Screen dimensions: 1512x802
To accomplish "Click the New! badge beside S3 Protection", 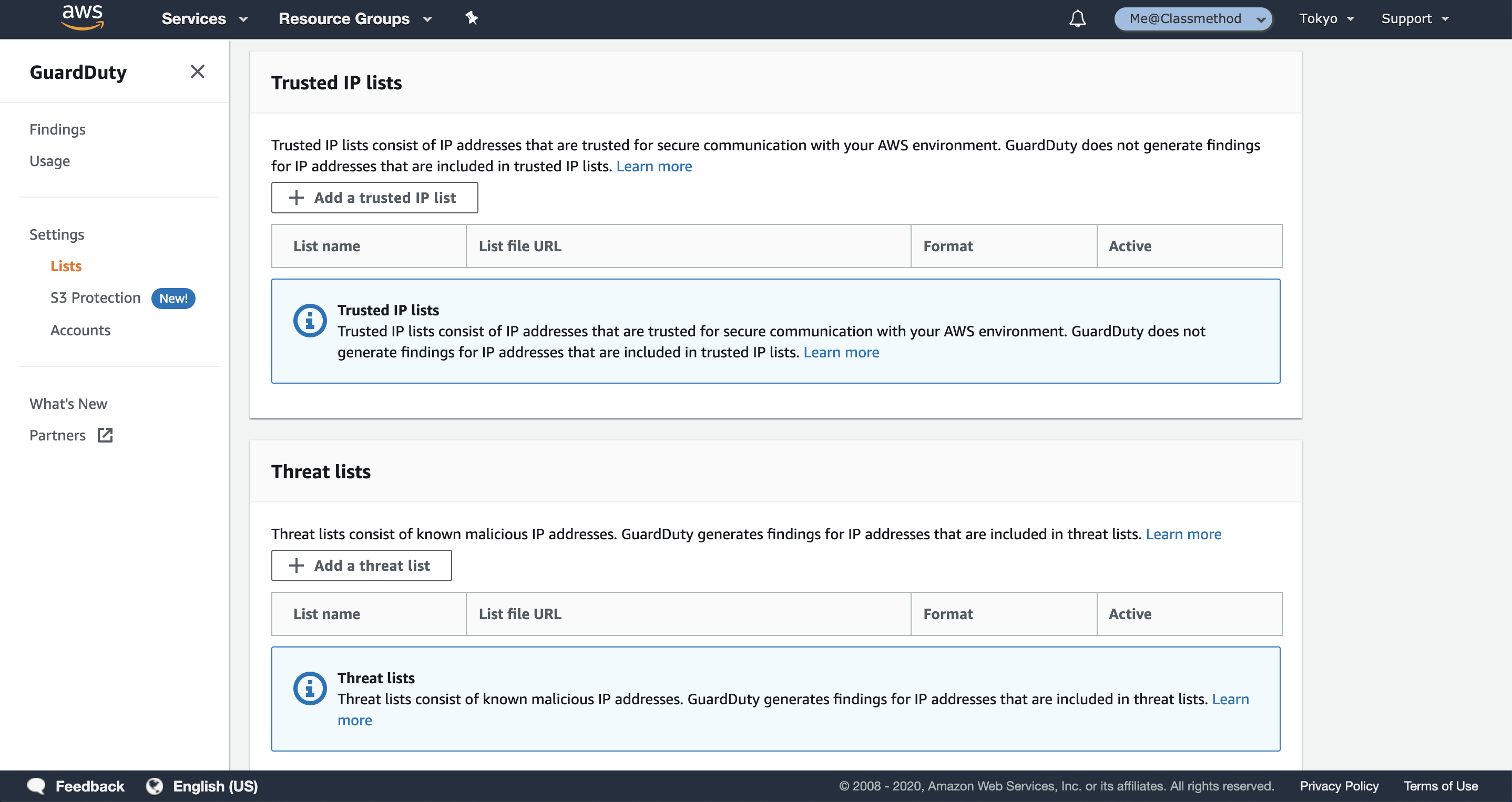I will tap(173, 299).
